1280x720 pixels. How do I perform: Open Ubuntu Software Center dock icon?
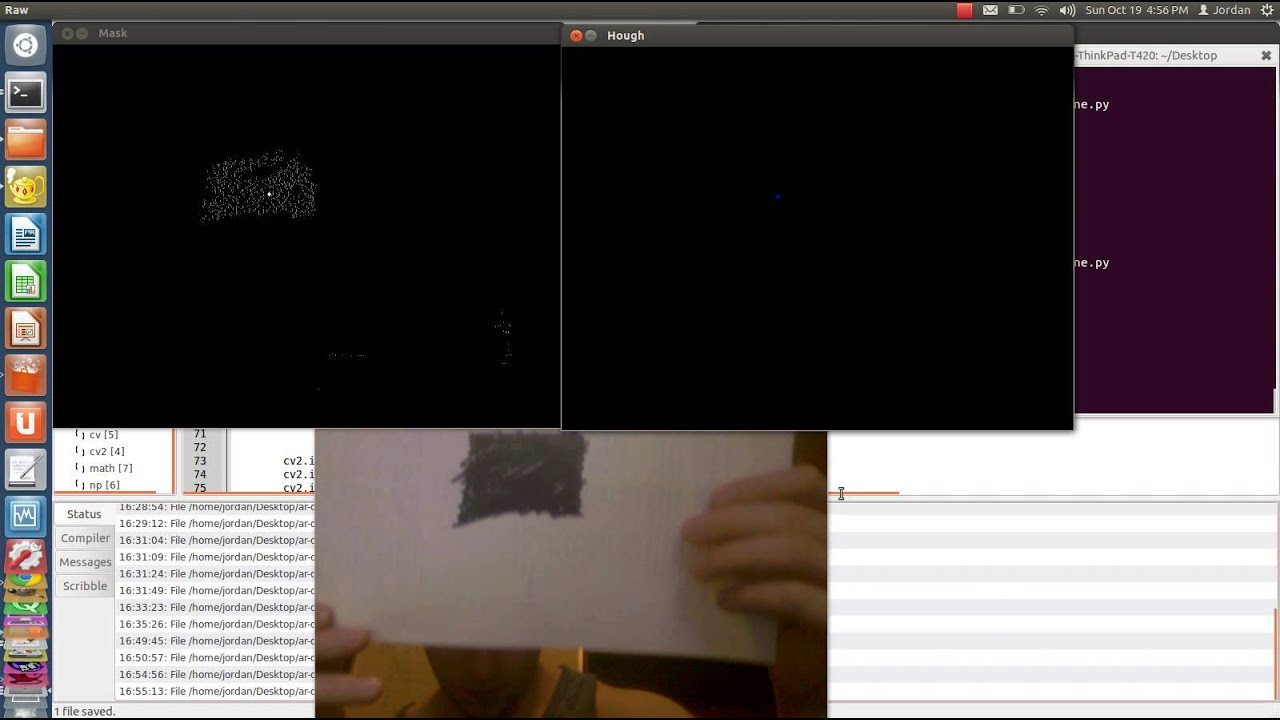click(25, 376)
